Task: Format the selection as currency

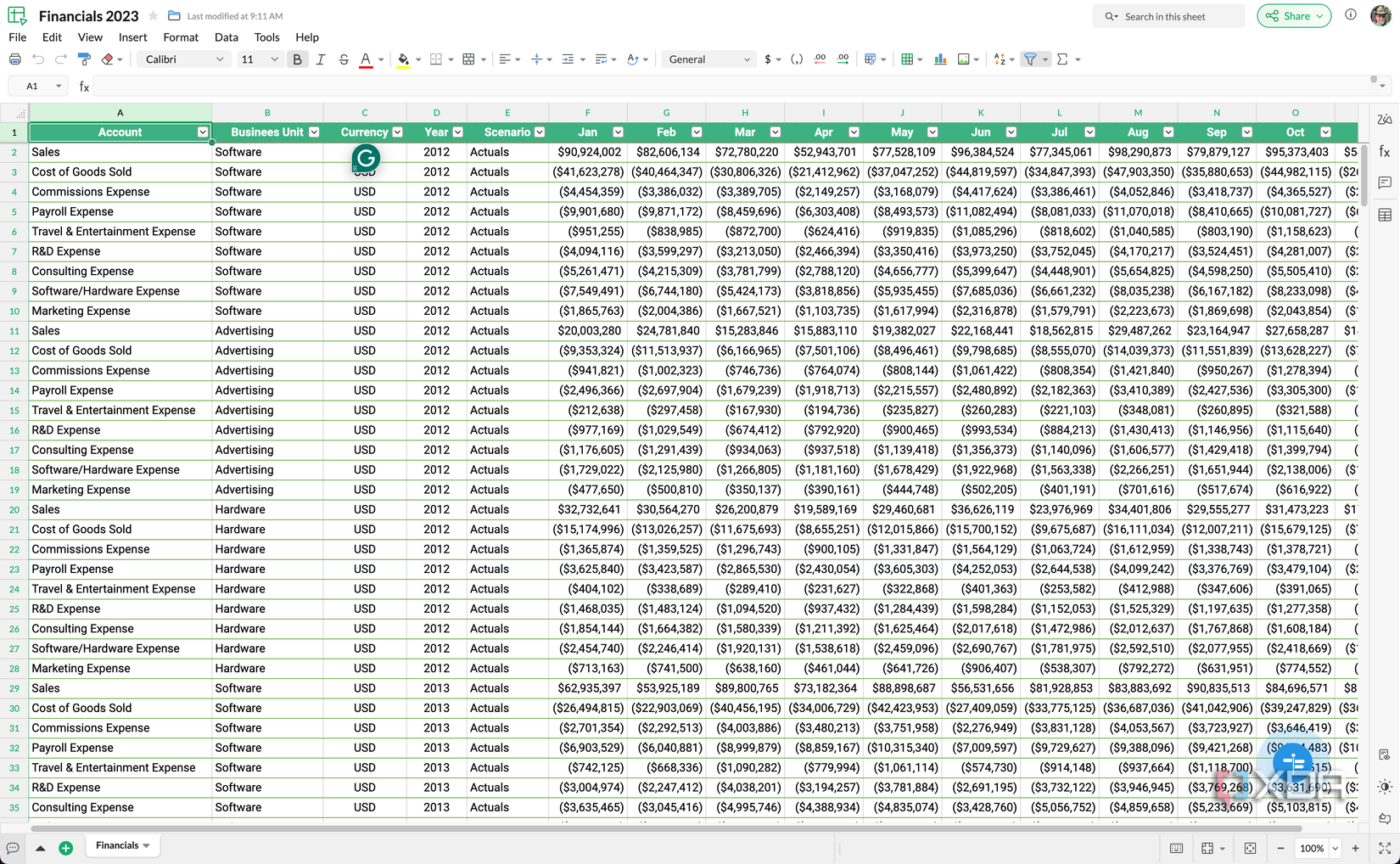Action: tap(768, 59)
